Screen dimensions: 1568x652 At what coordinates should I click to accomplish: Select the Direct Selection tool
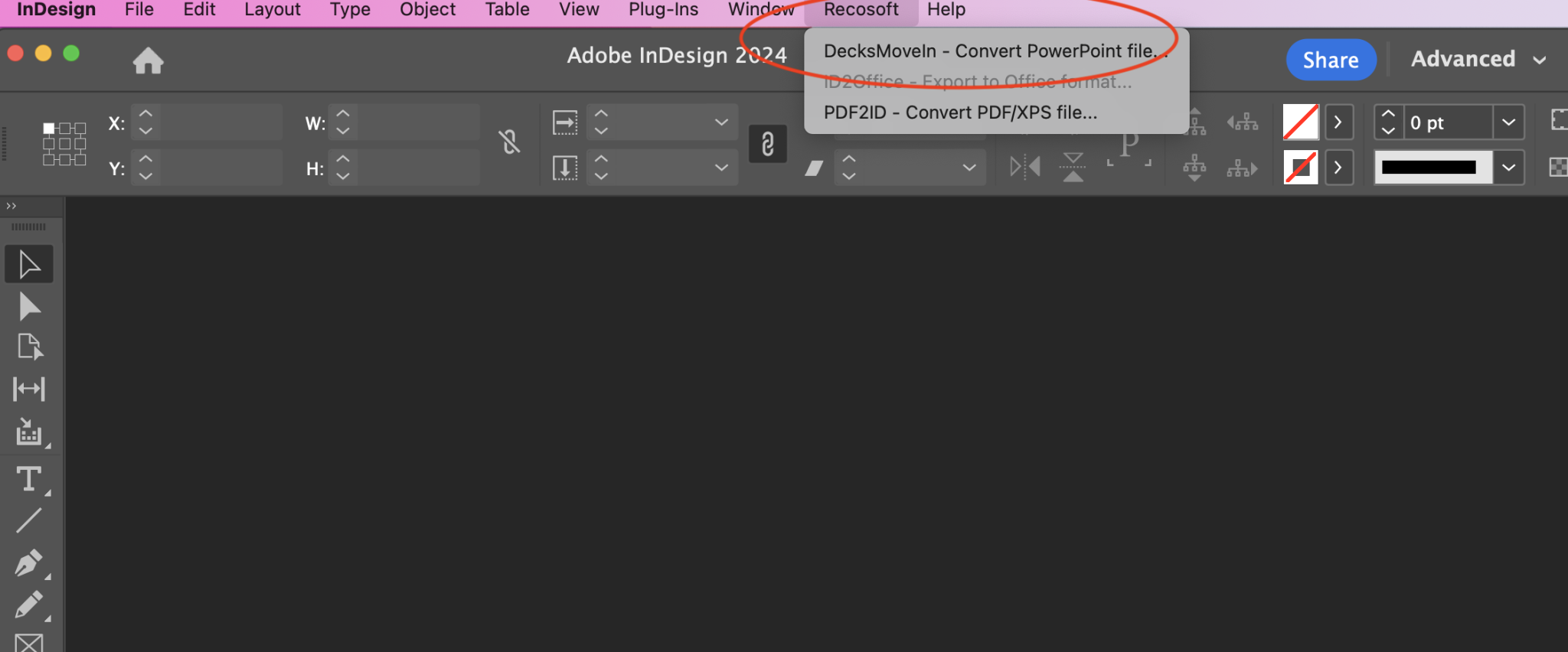[x=28, y=305]
